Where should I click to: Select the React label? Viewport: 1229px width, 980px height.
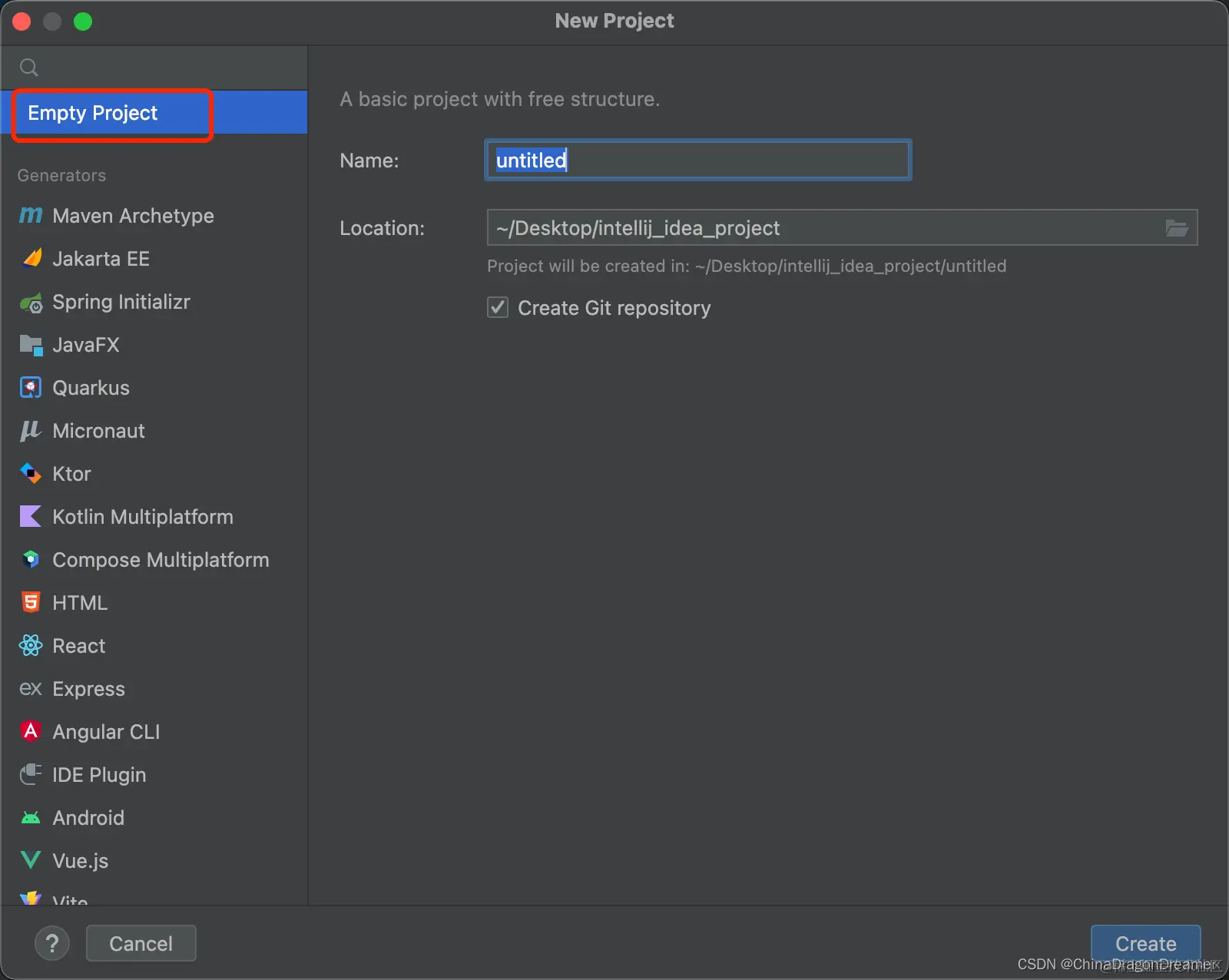78,646
